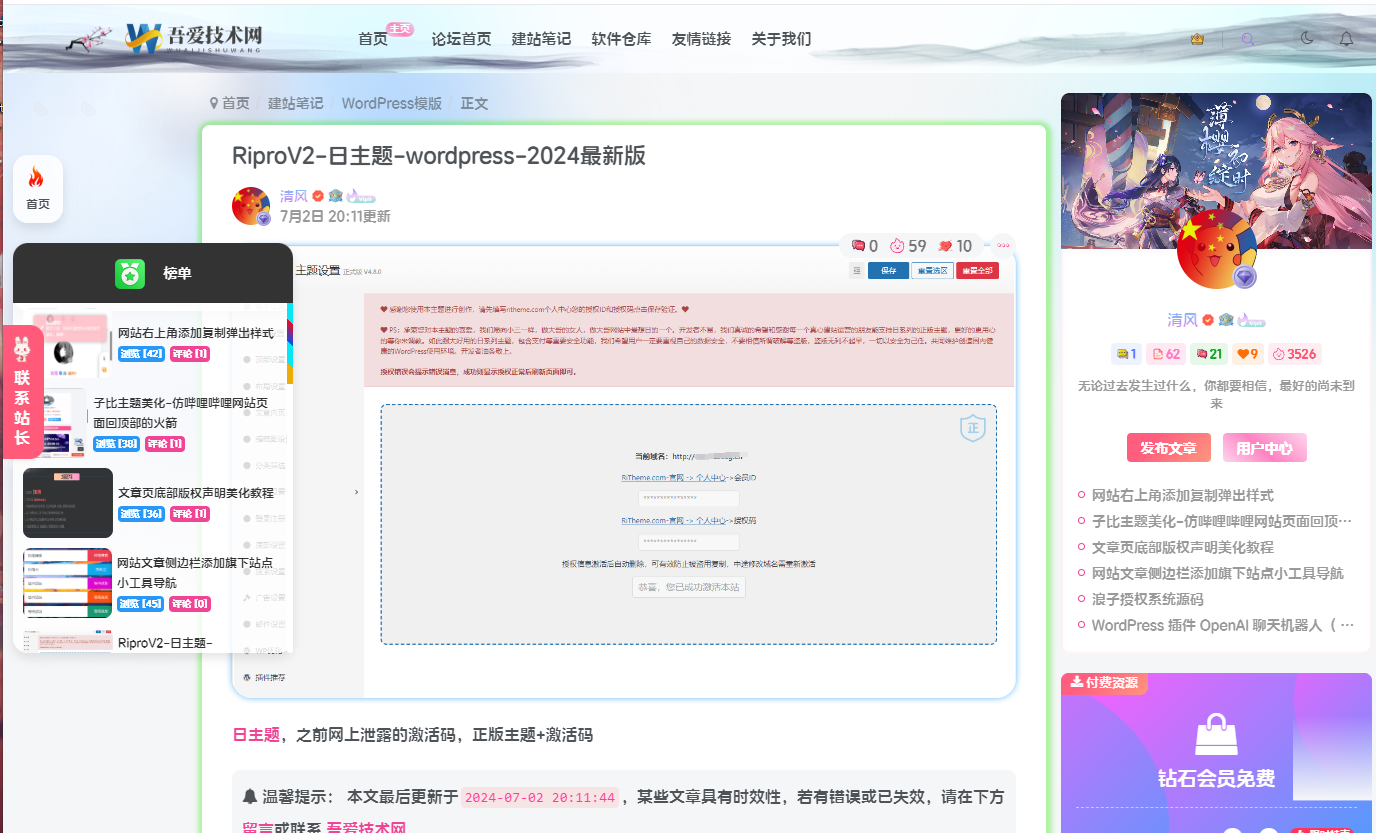Click the bell icon beside 温馨提示
The height and width of the screenshot is (833, 1376).
click(250, 797)
